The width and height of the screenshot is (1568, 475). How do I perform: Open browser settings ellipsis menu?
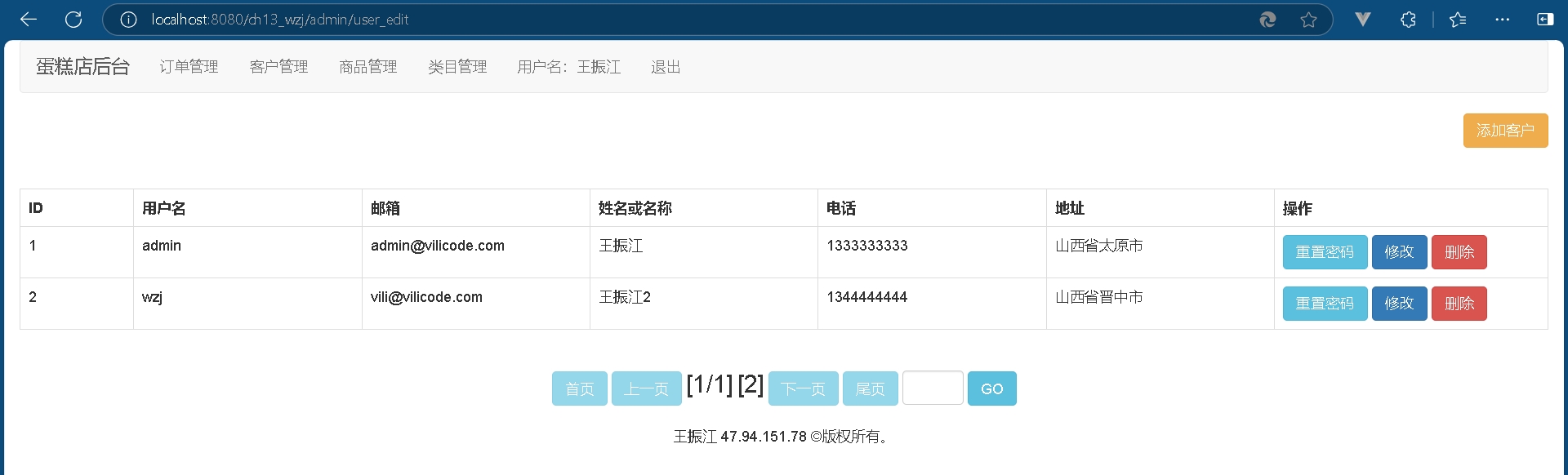[x=1502, y=20]
